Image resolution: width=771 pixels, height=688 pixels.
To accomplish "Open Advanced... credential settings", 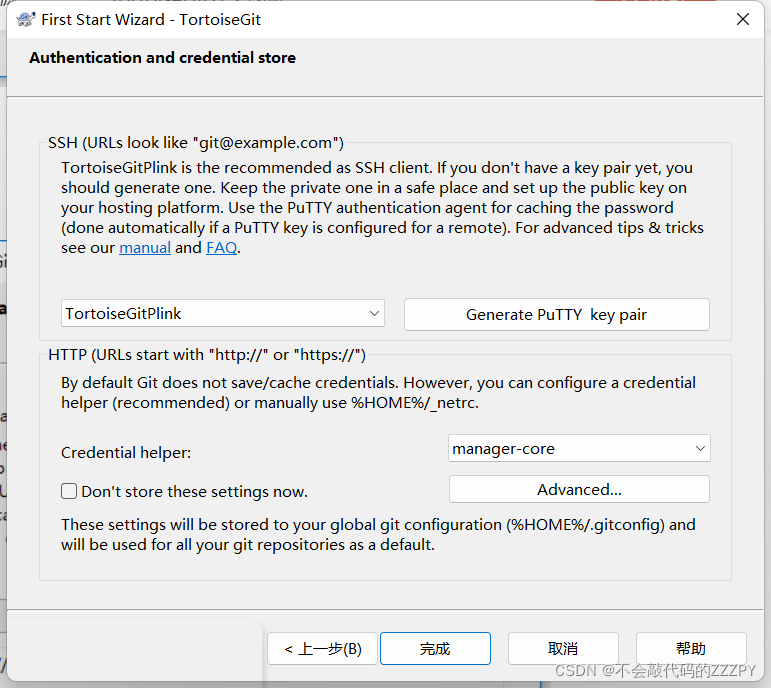I will 579,489.
